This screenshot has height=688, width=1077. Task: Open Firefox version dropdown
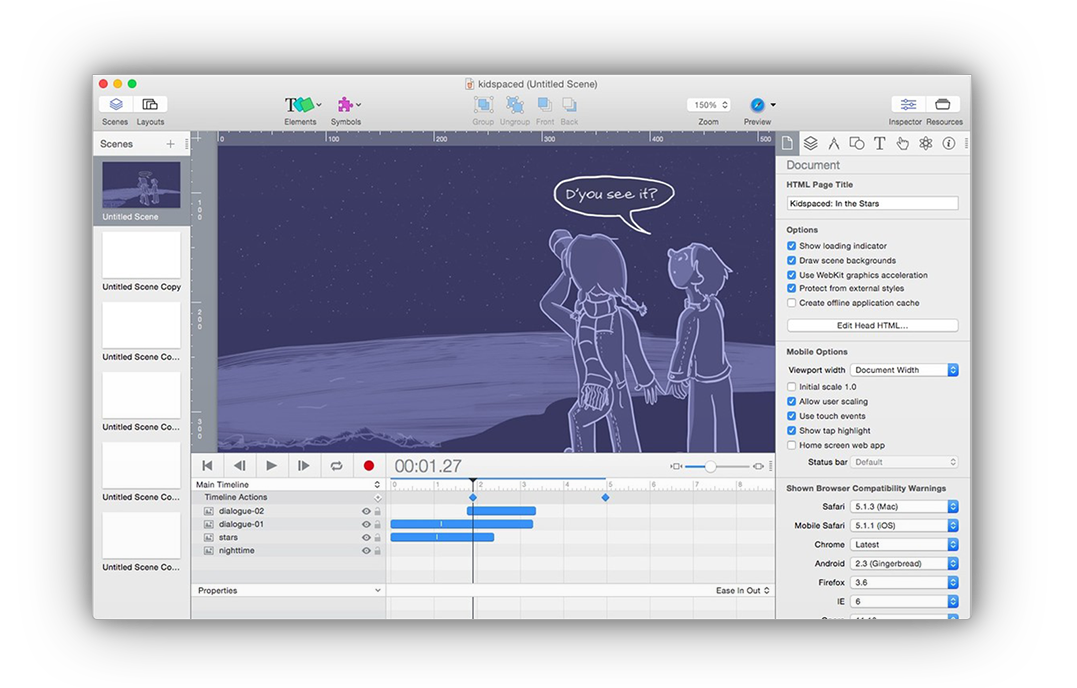click(904, 582)
